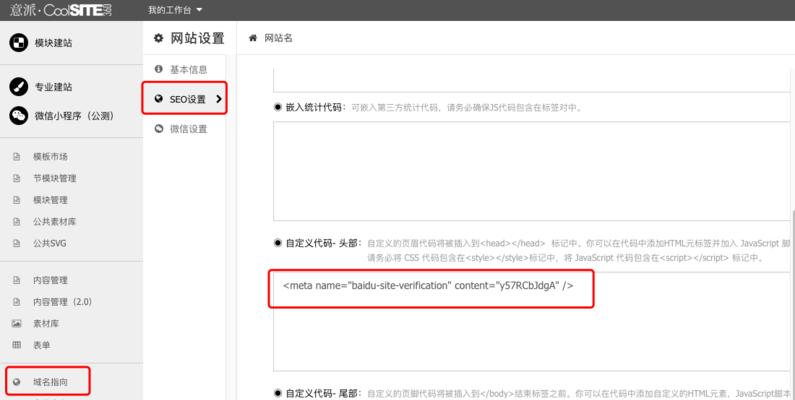Click the chevron arrow on SEO设置
795x400 pixels.
(219, 99)
